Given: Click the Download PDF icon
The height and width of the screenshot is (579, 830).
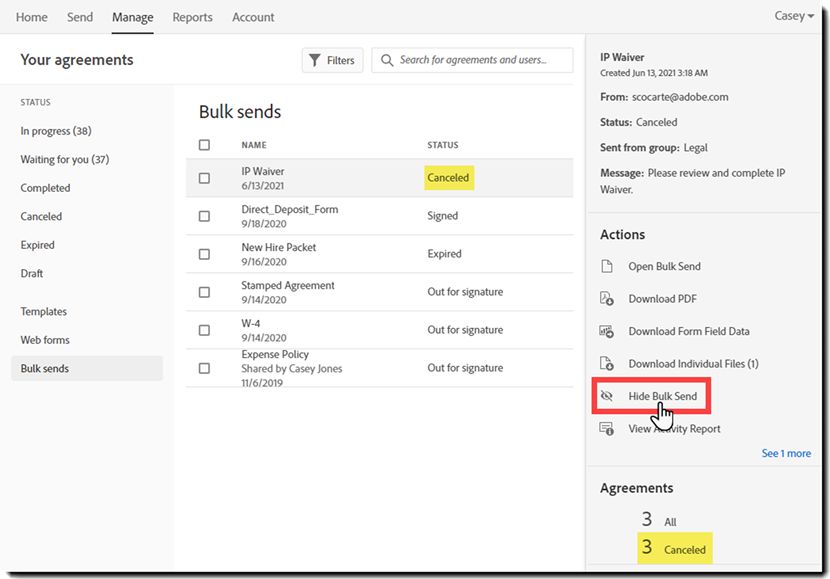Looking at the screenshot, I should click(606, 299).
